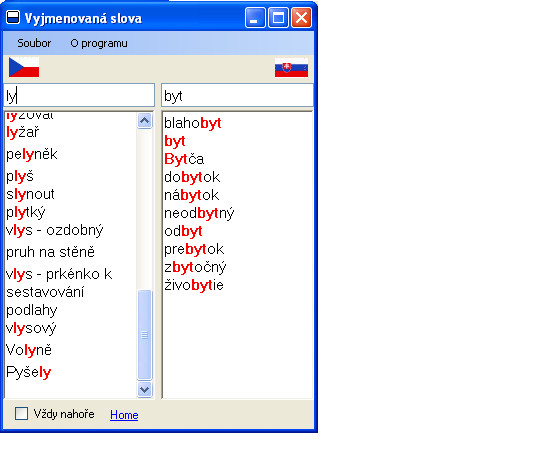This screenshot has width=556, height=449.
Task: Select the word 'vlysový'
Action: point(31,328)
